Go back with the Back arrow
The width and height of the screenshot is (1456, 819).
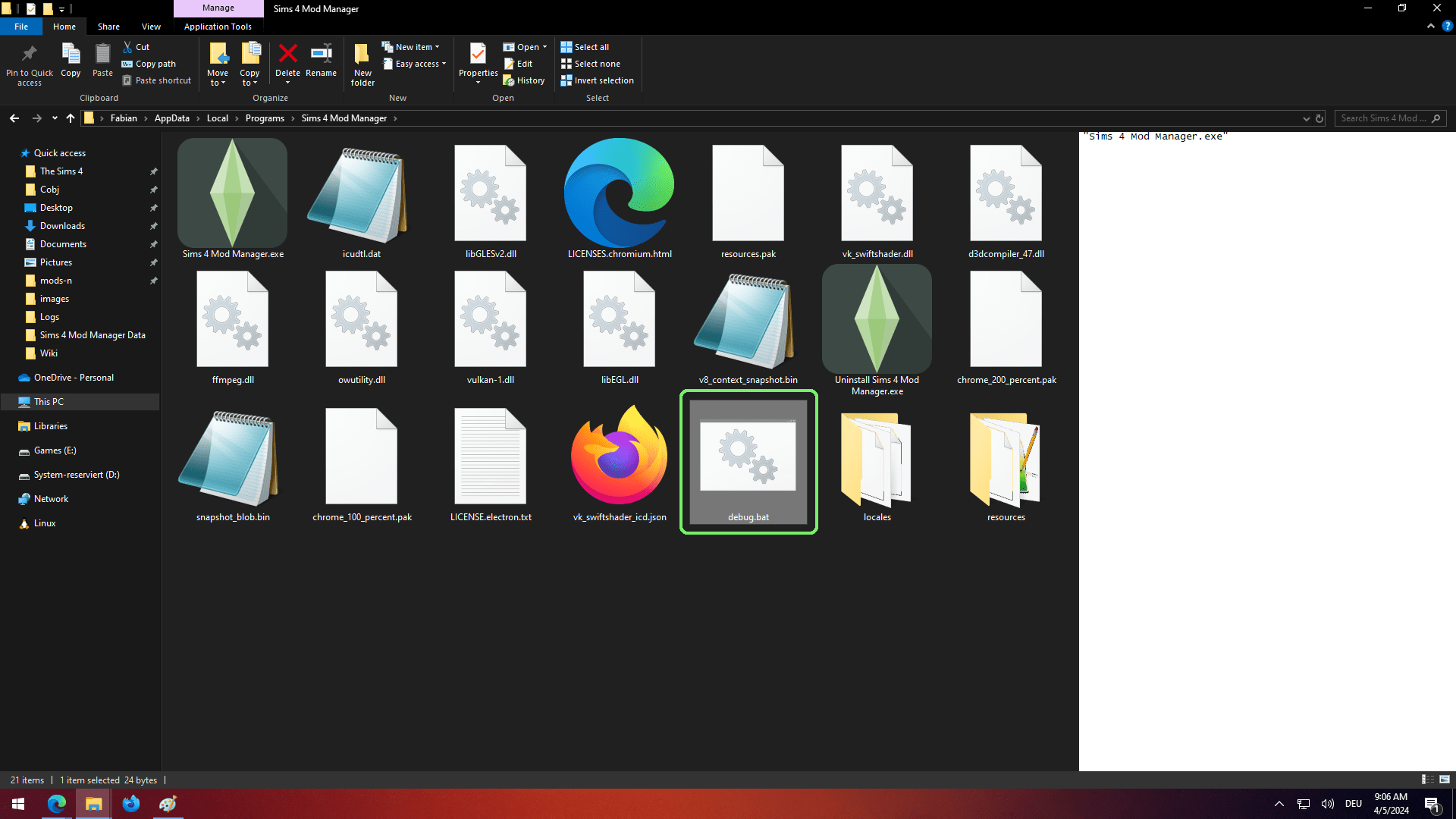pos(14,118)
